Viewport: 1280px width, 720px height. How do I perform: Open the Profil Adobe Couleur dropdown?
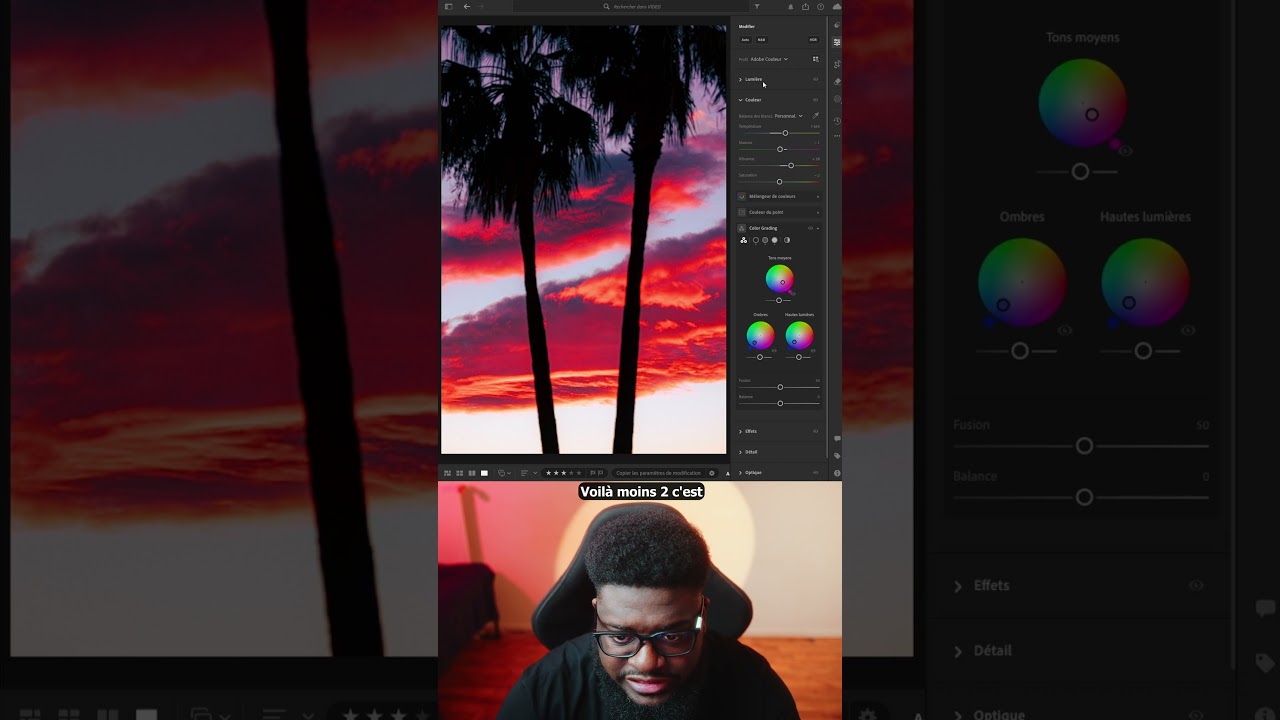tap(769, 59)
